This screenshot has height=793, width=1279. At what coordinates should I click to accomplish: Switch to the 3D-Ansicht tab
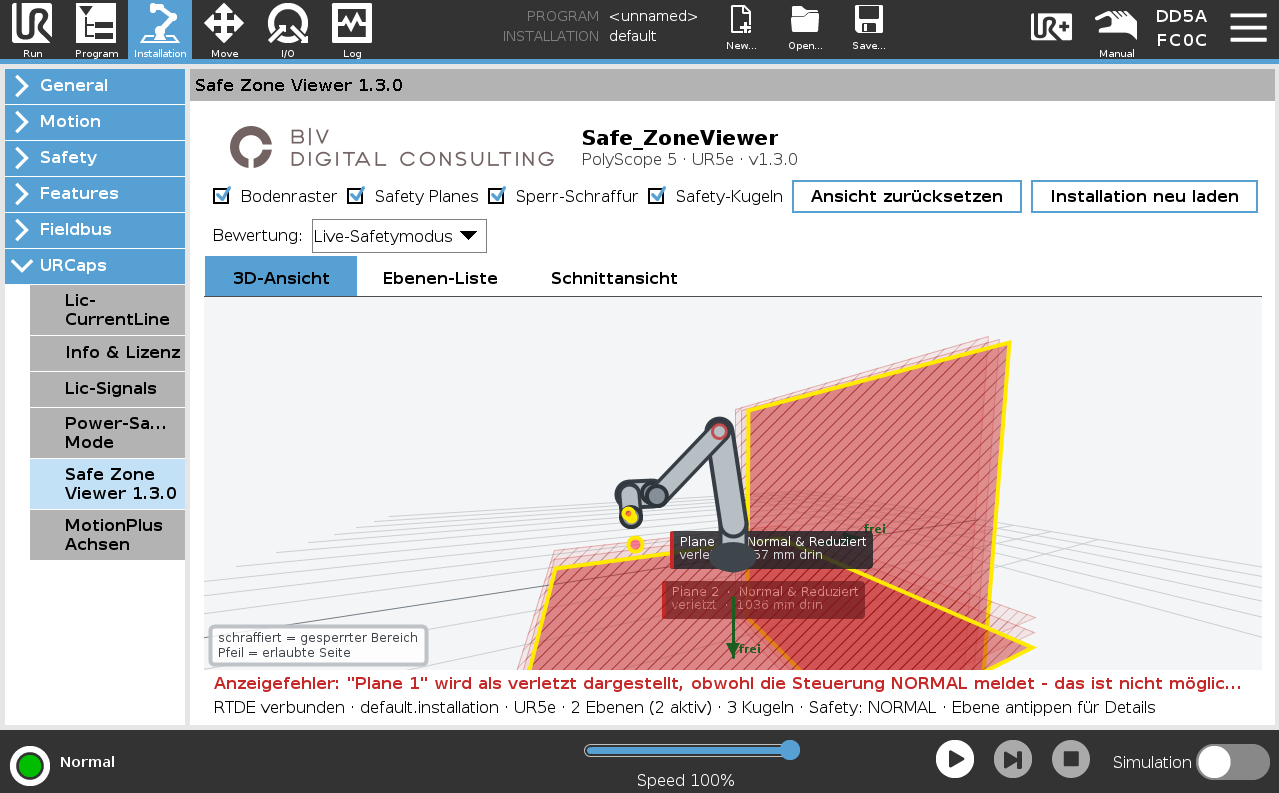pyautogui.click(x=281, y=277)
